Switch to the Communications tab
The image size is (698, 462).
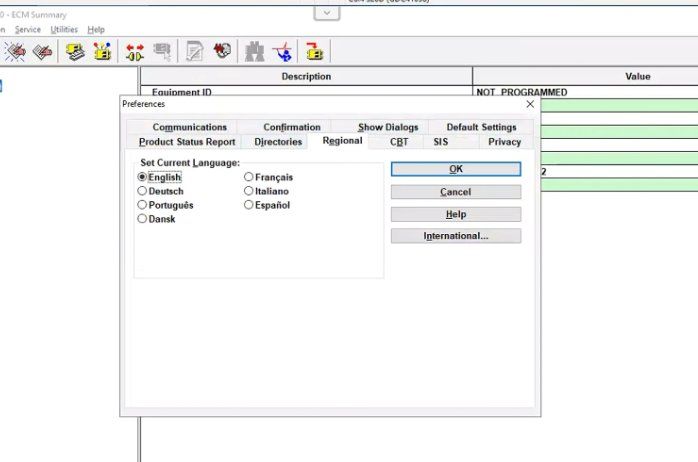coord(189,127)
